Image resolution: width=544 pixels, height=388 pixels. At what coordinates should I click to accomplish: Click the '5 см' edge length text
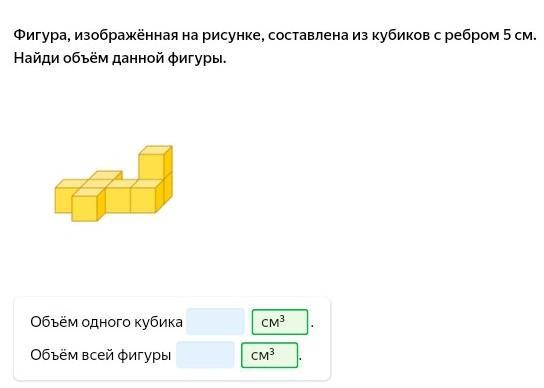click(x=517, y=35)
